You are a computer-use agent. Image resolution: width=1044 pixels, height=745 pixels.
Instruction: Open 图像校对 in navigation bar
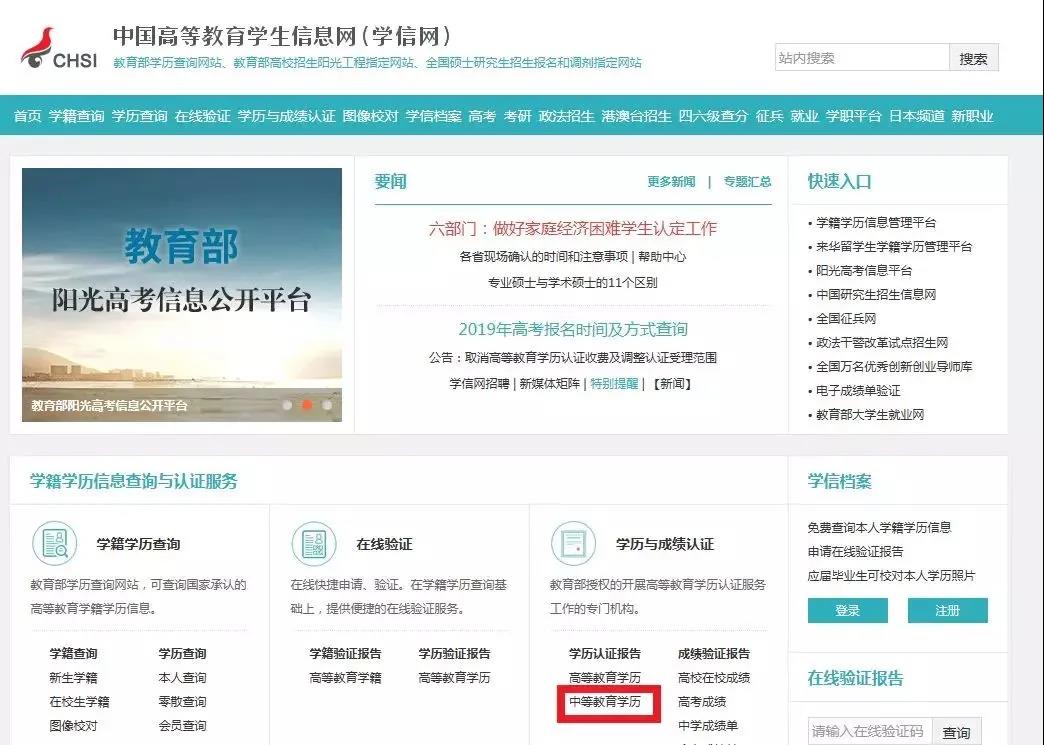point(370,116)
